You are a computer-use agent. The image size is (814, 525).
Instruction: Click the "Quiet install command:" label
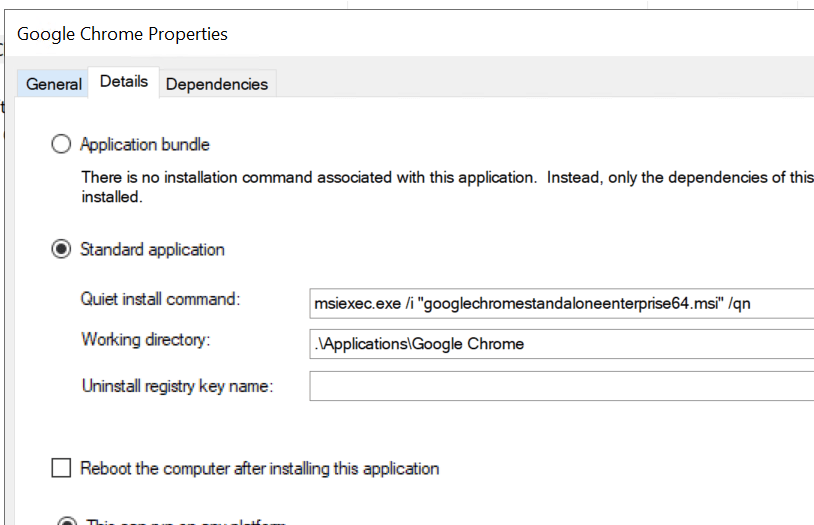(161, 299)
